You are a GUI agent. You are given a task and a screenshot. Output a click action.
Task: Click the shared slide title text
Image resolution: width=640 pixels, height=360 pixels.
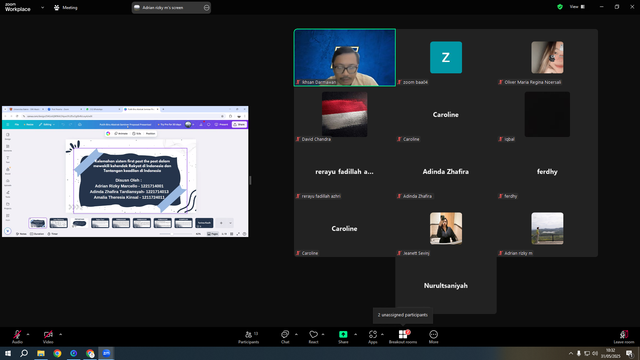click(132, 166)
